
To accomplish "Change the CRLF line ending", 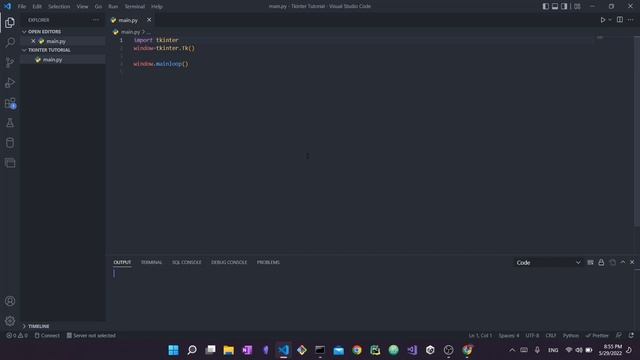I will (x=551, y=336).
